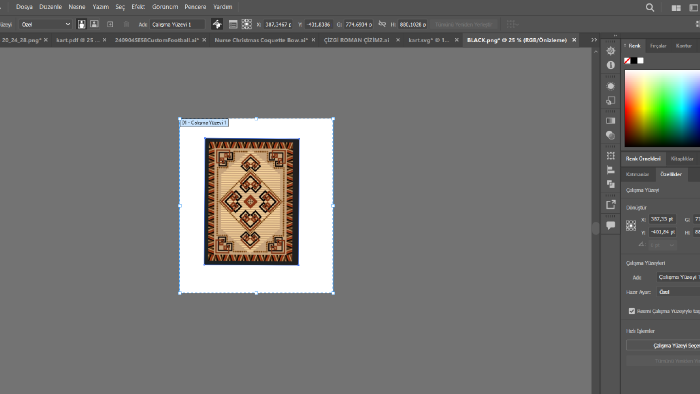Open artboard options icon in control bar
This screenshot has height=394, width=700.
click(x=233, y=25)
